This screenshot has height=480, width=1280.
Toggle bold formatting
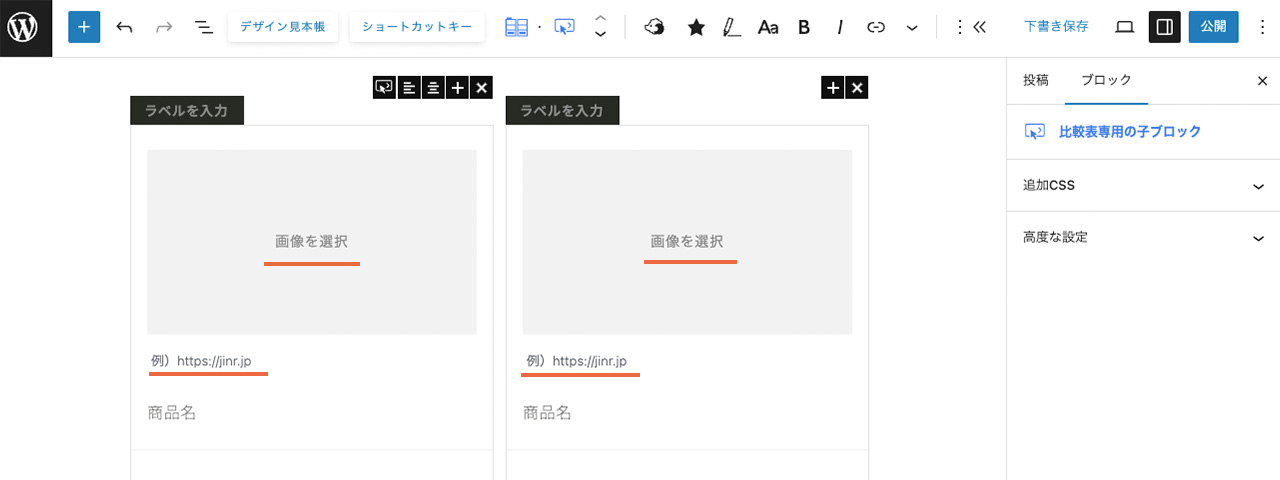[804, 28]
